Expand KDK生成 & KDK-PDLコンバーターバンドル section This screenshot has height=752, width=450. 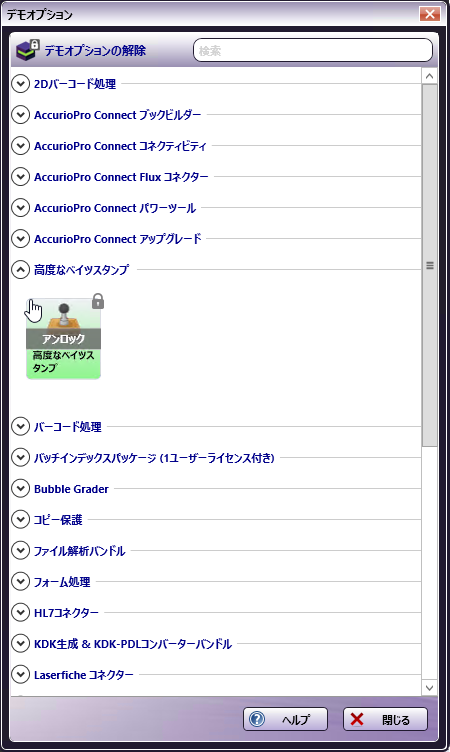click(x=20, y=644)
